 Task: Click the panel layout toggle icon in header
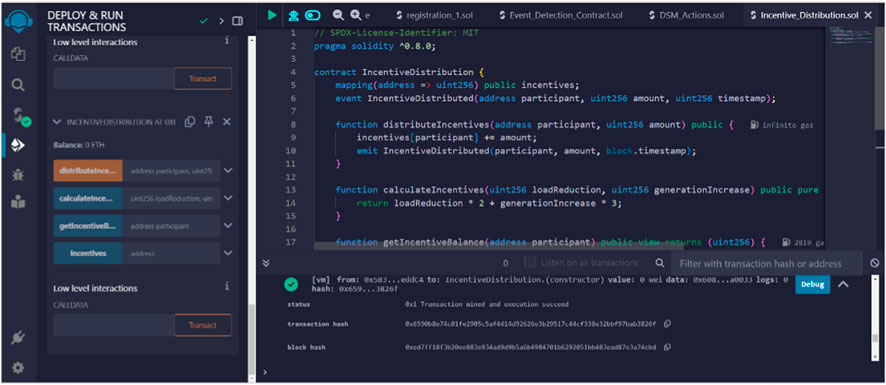pyautogui.click(x=237, y=21)
